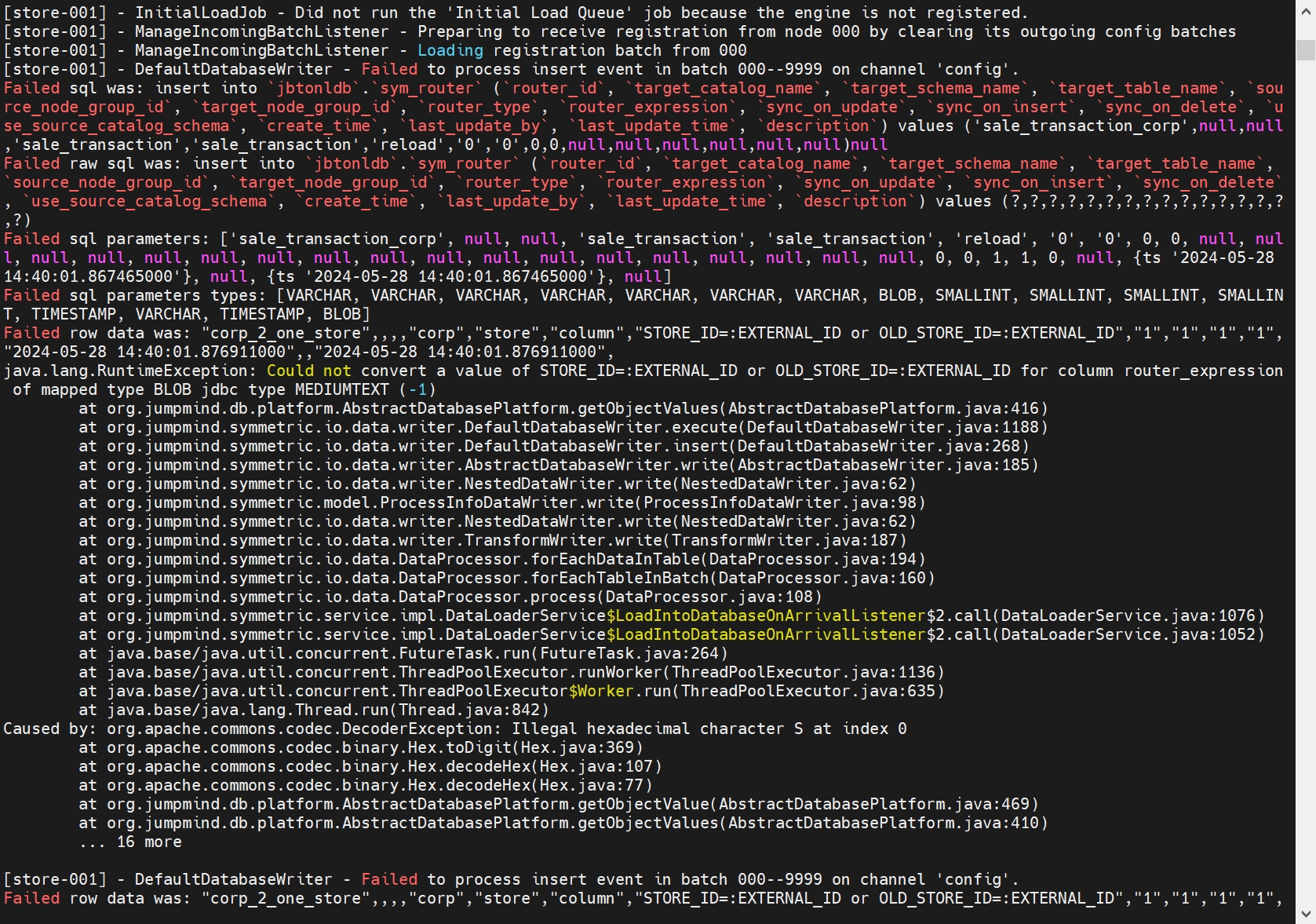This screenshot has height=924, width=1316.
Task: Click the yellow $Worker text
Action: pos(600,691)
